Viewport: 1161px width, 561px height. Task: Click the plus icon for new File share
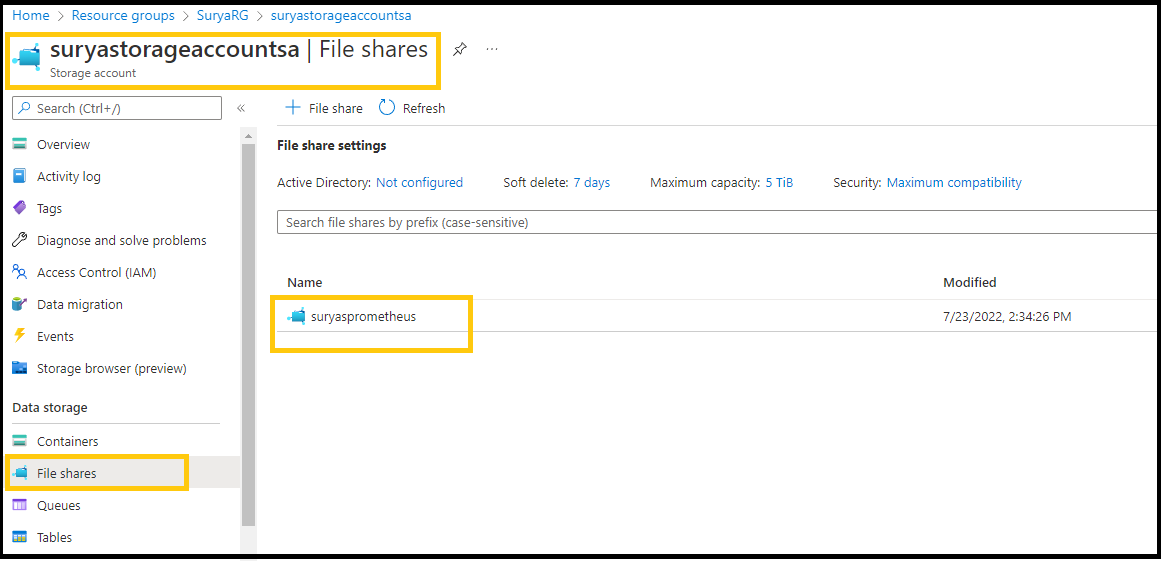(x=293, y=108)
